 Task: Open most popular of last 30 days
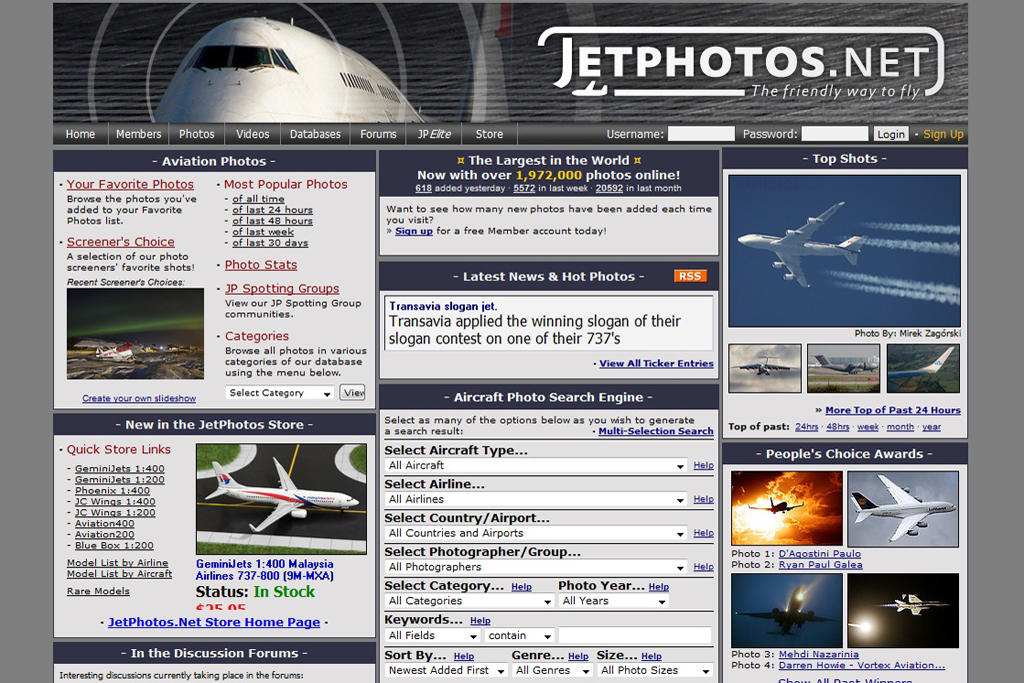click(x=270, y=243)
